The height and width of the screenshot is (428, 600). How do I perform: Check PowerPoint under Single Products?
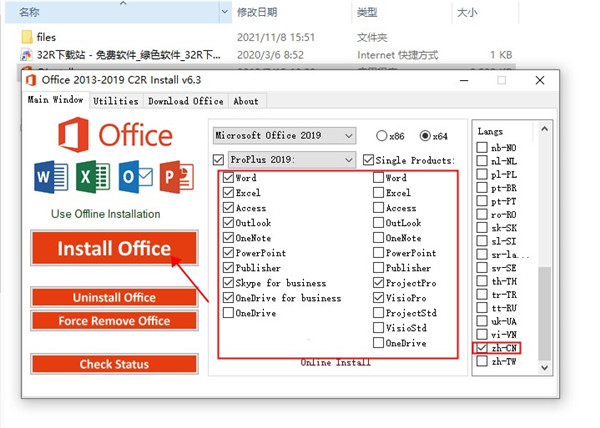tap(378, 253)
